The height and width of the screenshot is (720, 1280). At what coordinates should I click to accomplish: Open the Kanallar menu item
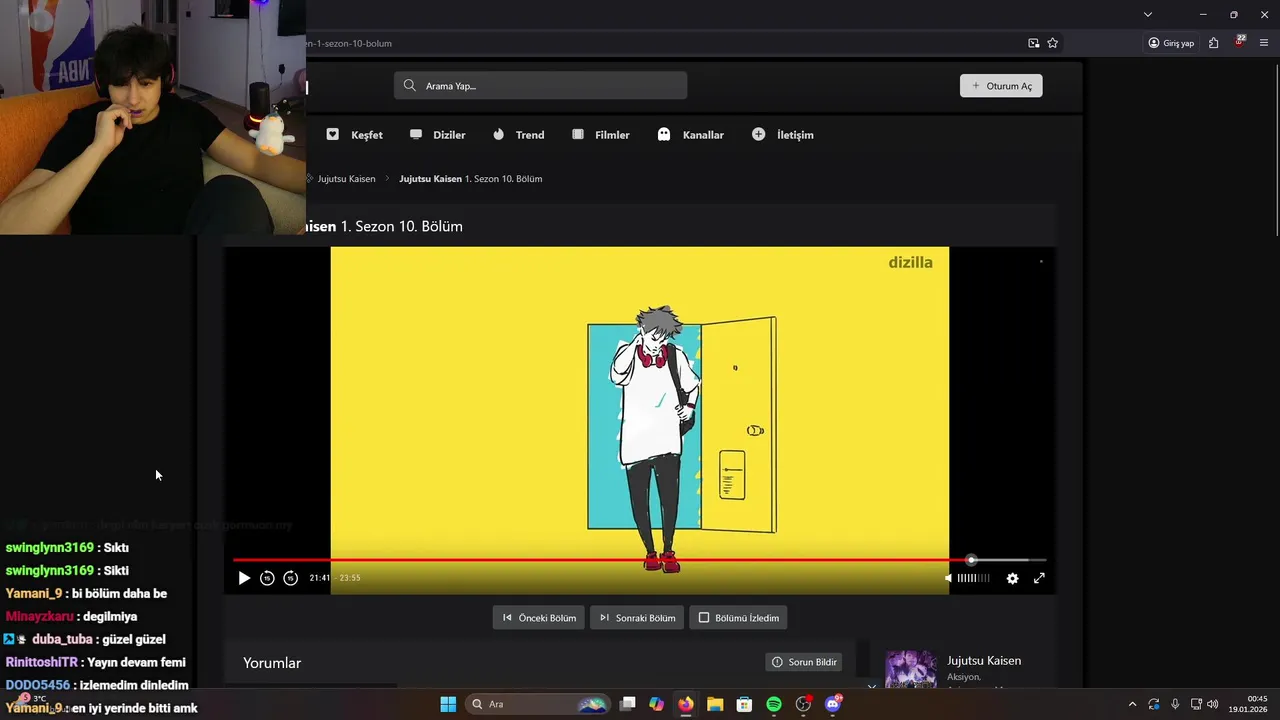690,135
